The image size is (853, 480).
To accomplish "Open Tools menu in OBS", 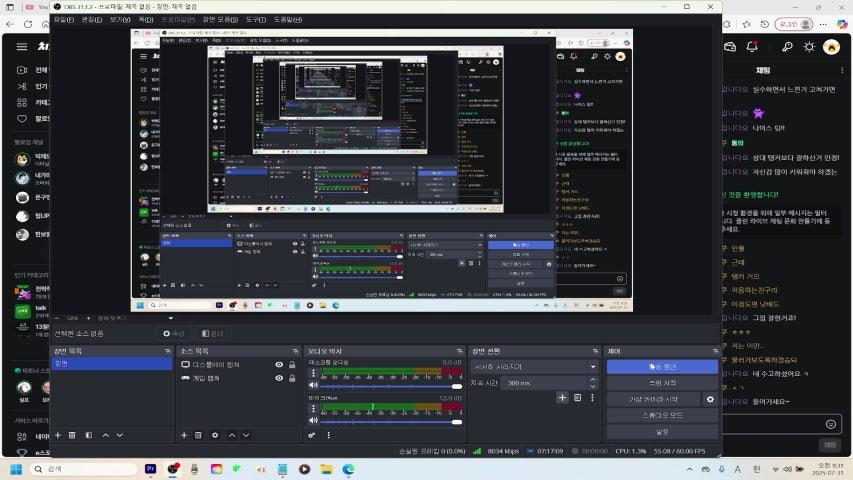I will [x=256, y=20].
